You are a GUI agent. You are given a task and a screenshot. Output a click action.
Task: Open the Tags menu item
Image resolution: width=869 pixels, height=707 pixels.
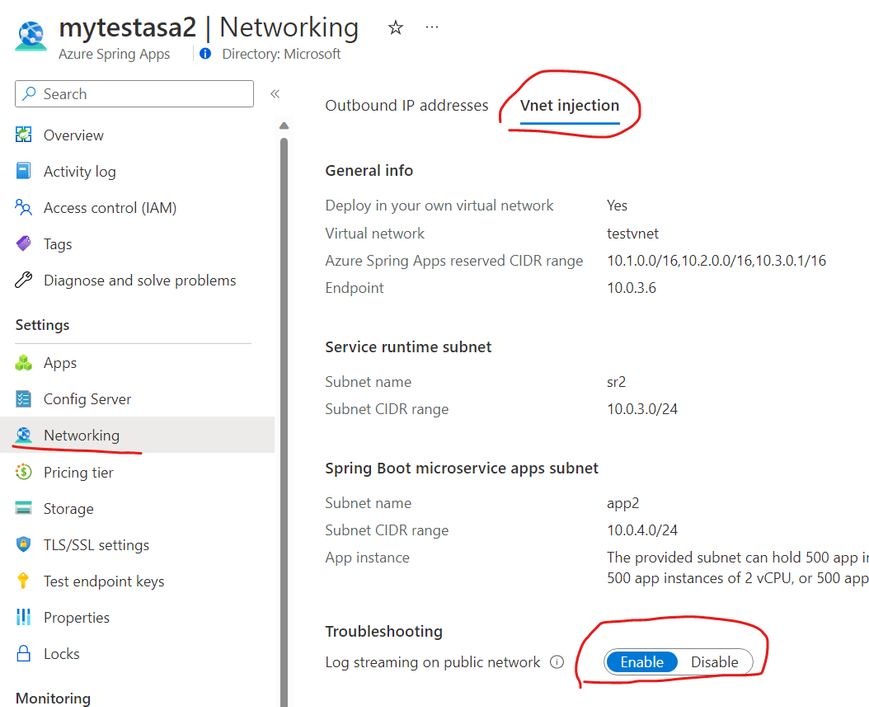58,244
